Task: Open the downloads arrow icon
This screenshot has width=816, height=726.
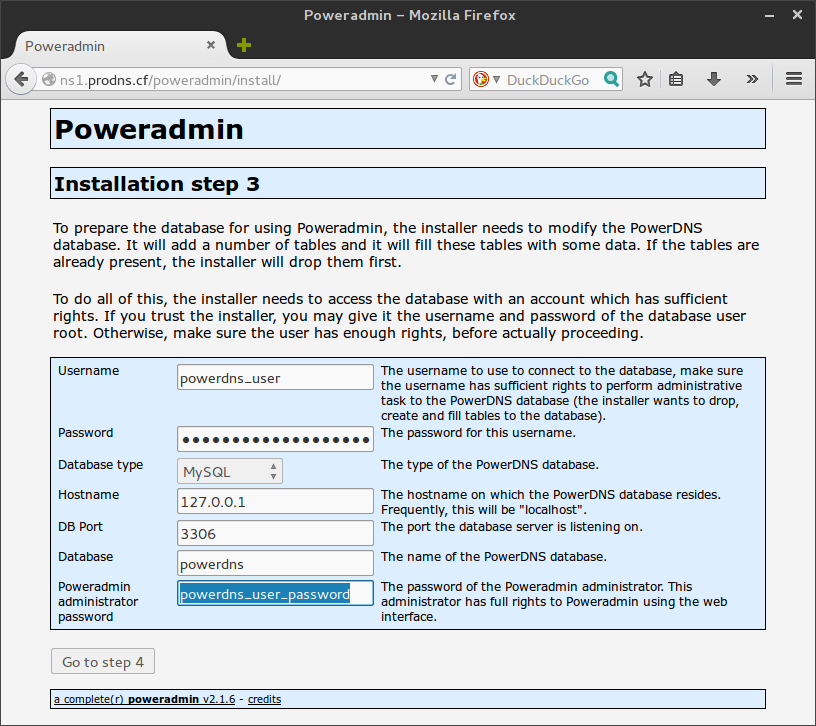Action: pyautogui.click(x=713, y=79)
